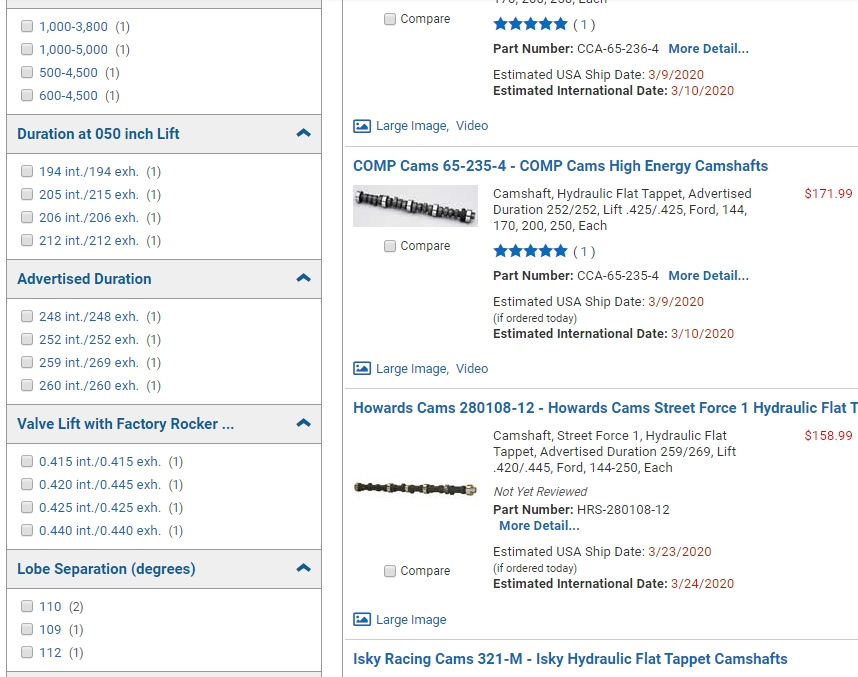Select 205 int./215 exh. duration filter

coord(27,194)
